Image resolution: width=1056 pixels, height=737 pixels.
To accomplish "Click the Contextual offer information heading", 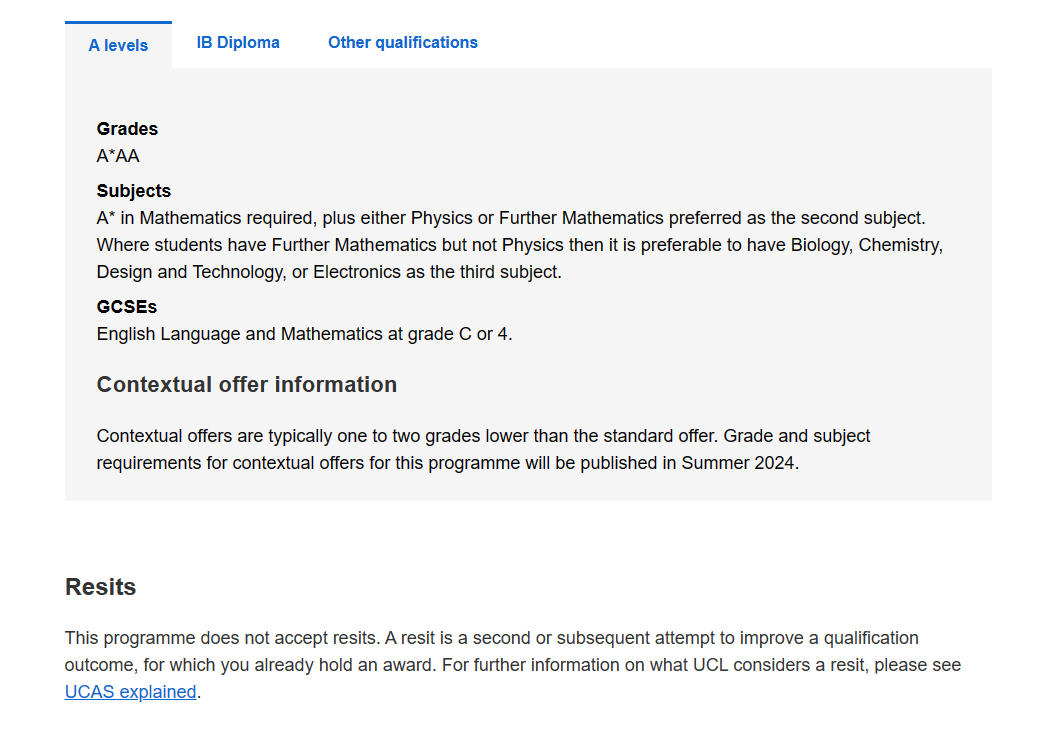I will point(246,384).
